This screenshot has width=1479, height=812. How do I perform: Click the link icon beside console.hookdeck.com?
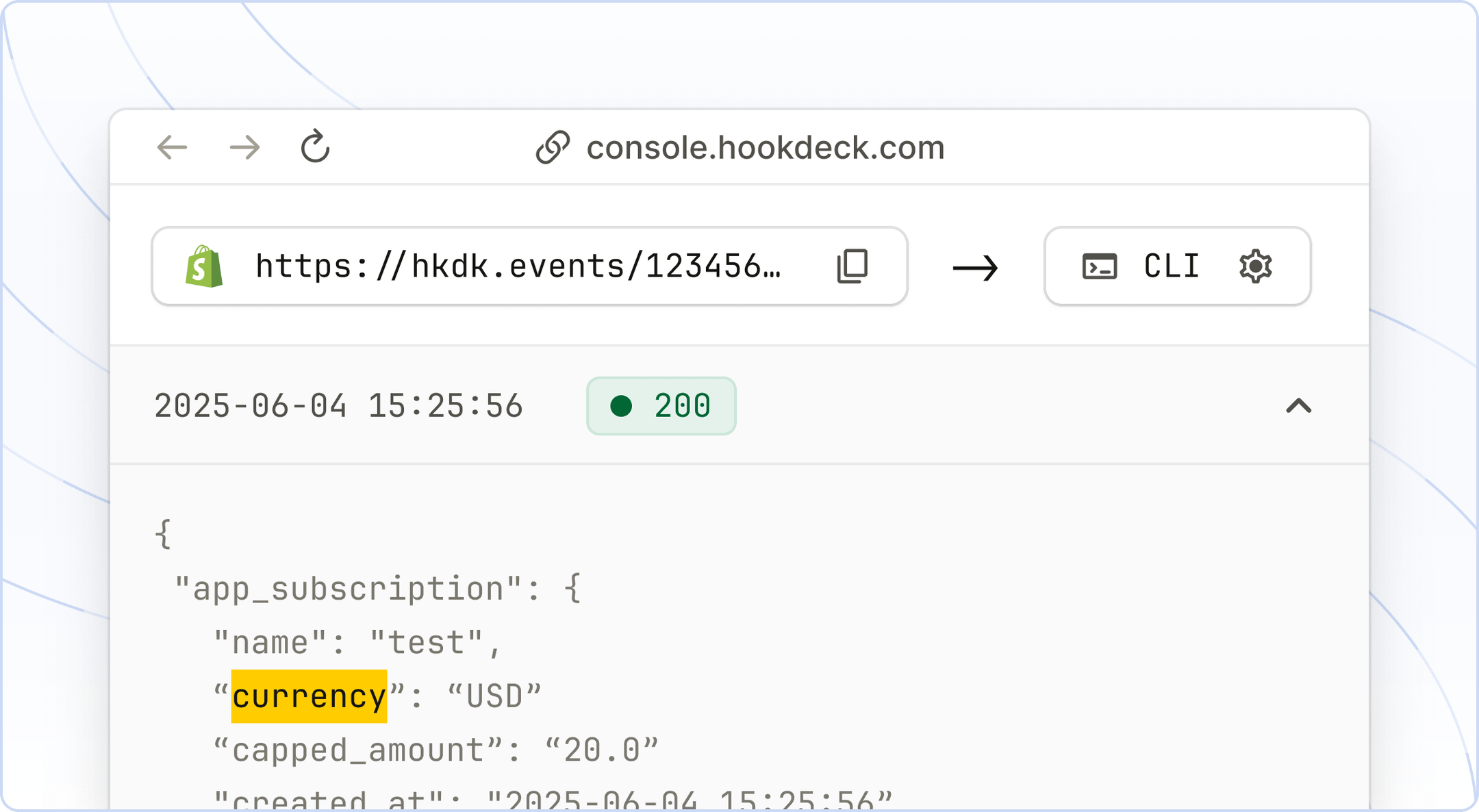(552, 147)
